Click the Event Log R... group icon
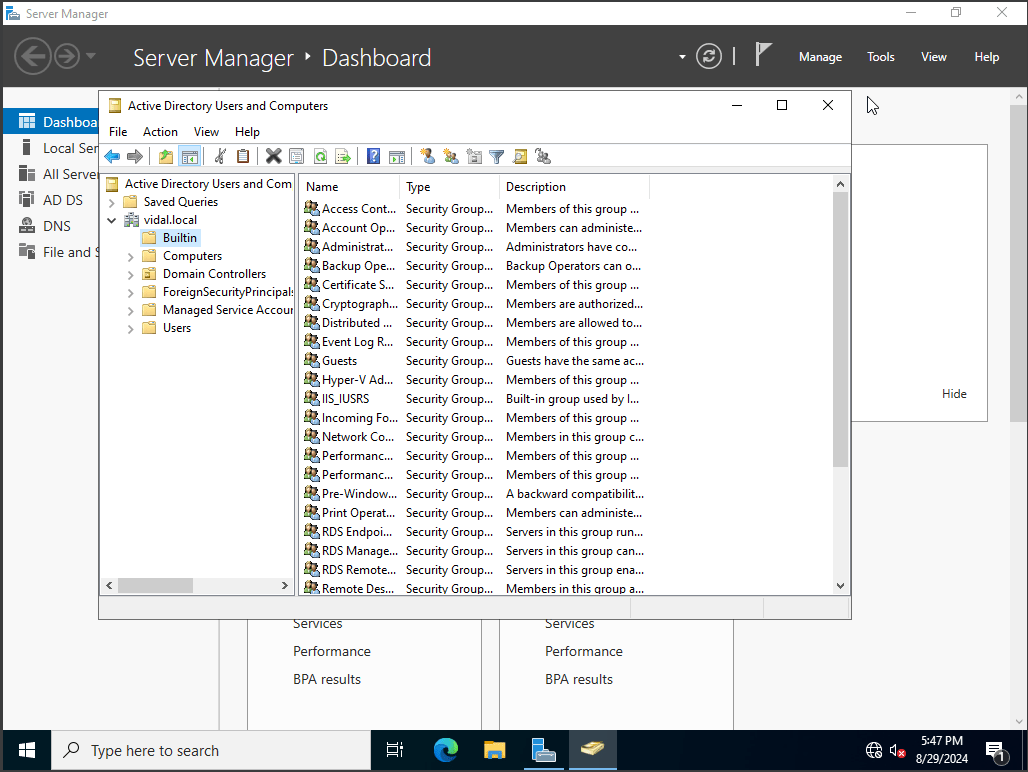 311,341
